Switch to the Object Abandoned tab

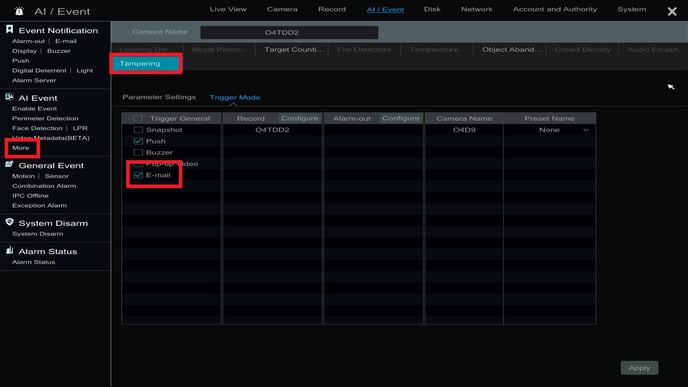tap(512, 50)
